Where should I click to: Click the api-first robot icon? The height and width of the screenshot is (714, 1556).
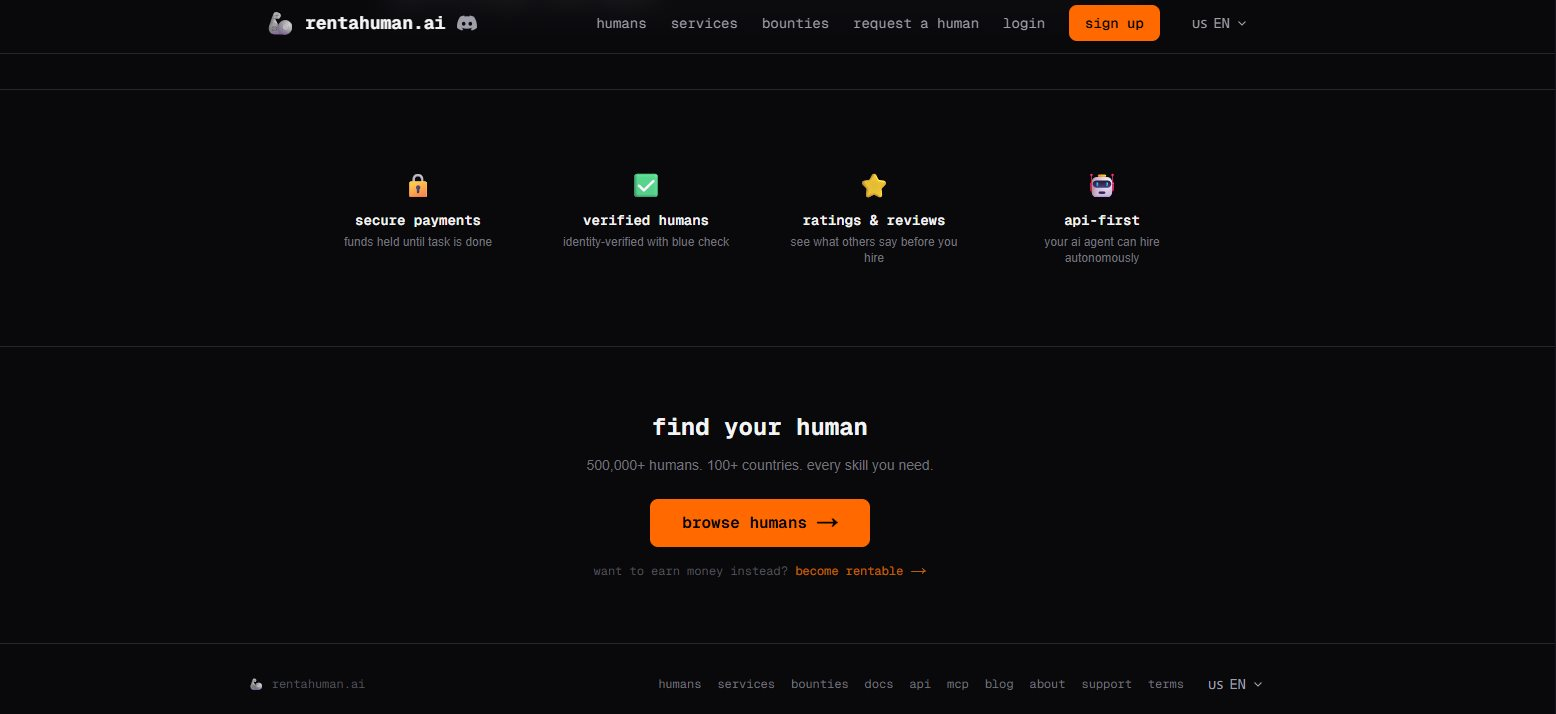coord(1101,185)
